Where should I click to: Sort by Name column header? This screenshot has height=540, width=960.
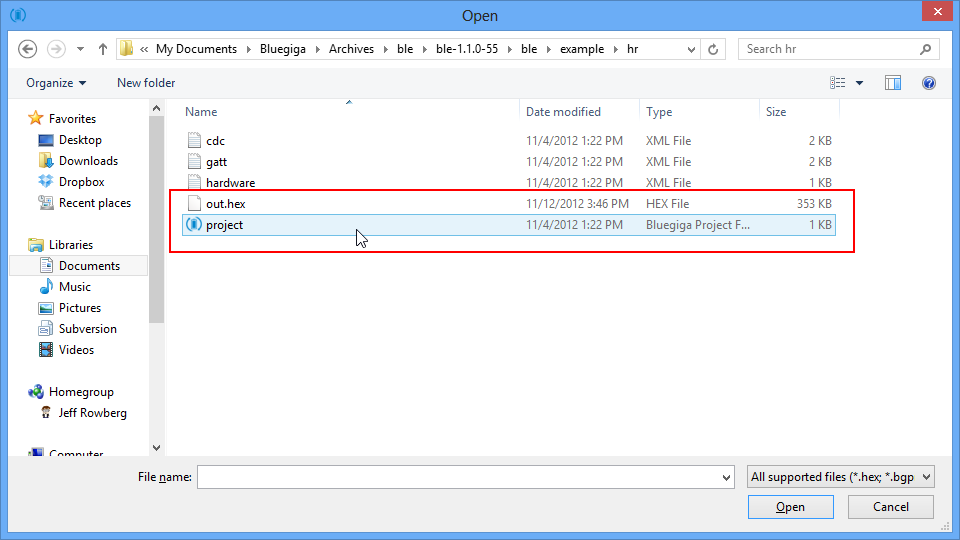coord(201,112)
